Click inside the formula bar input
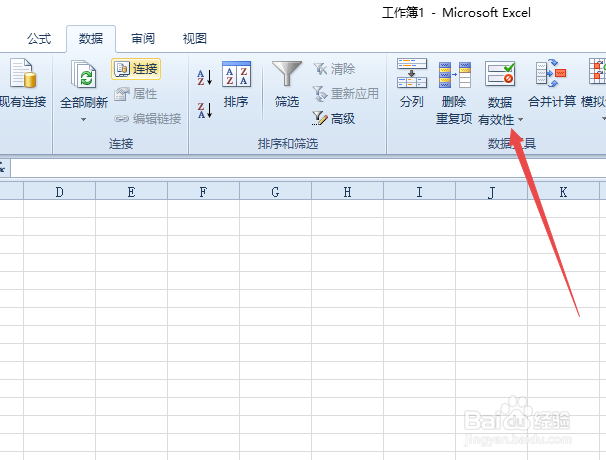The image size is (606, 460). [x=308, y=168]
